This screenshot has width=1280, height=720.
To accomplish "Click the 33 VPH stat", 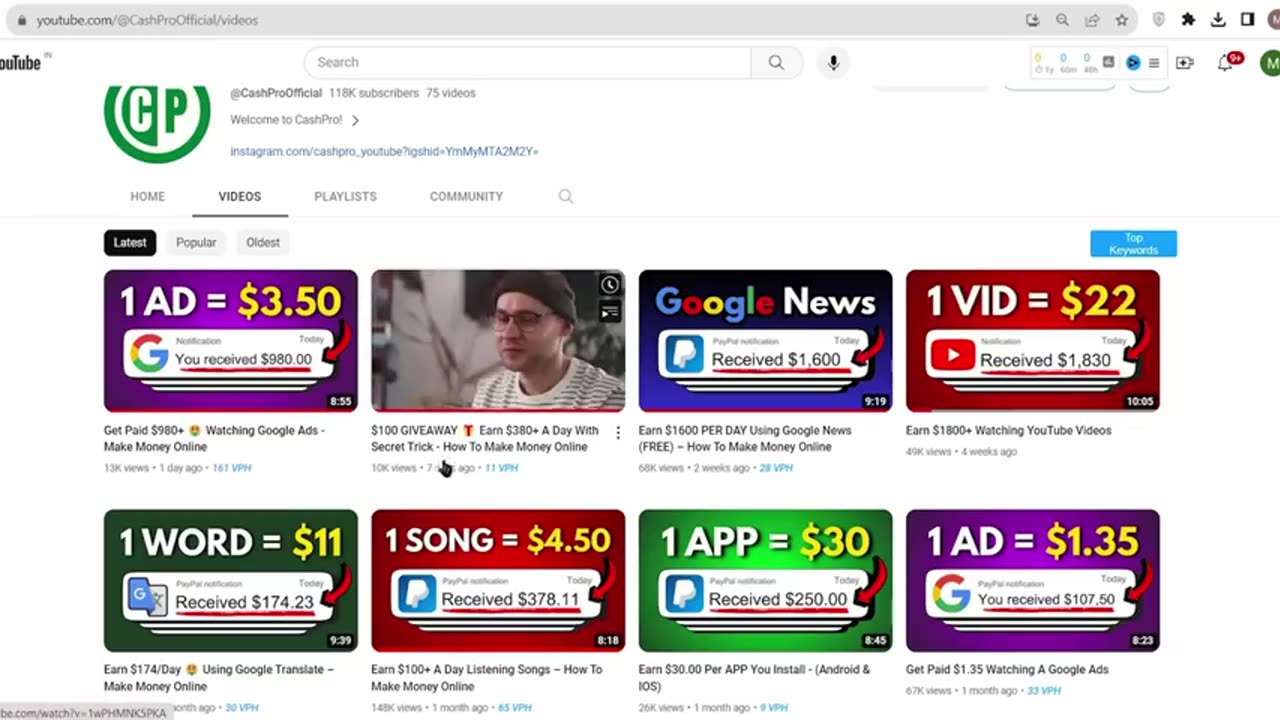I will pos(1044,690).
